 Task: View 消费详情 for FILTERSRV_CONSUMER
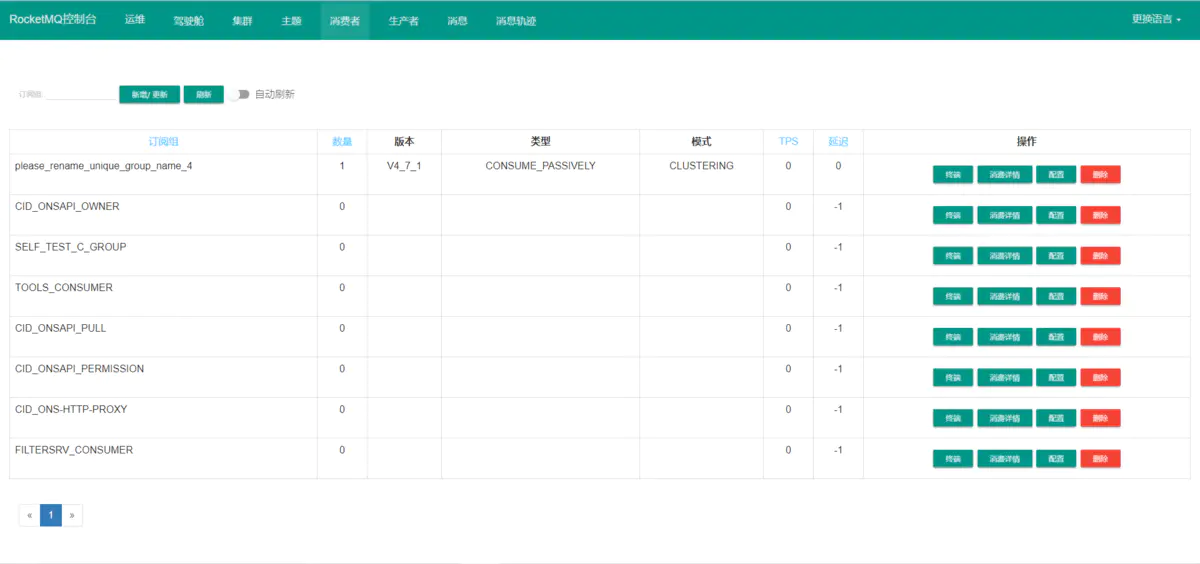(x=1005, y=459)
